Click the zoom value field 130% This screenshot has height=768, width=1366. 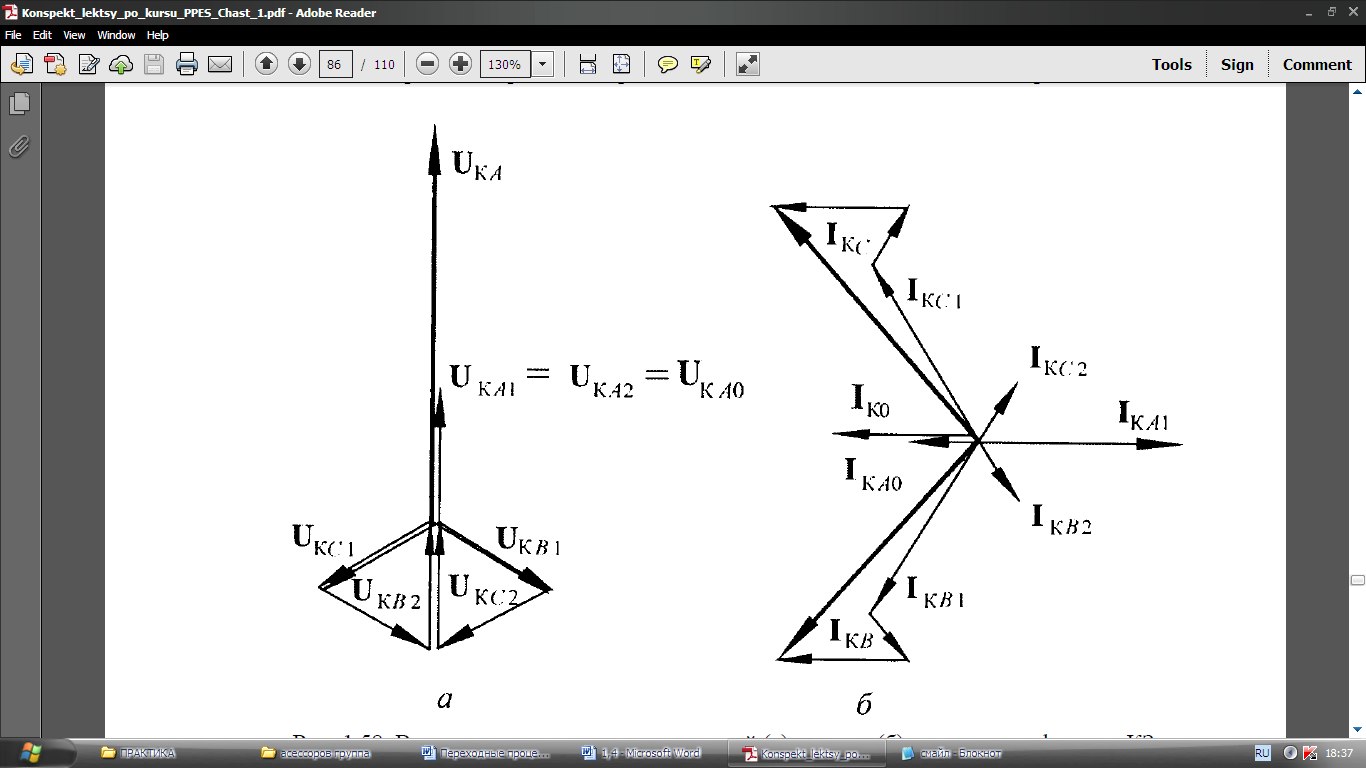coord(505,64)
